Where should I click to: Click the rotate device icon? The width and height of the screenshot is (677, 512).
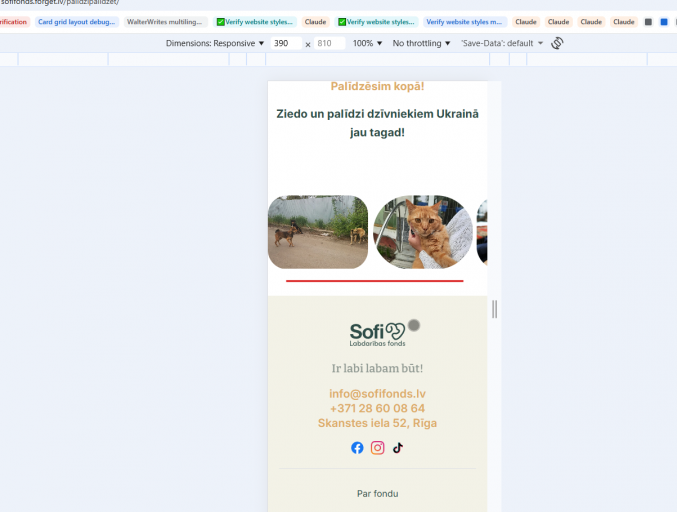557,43
